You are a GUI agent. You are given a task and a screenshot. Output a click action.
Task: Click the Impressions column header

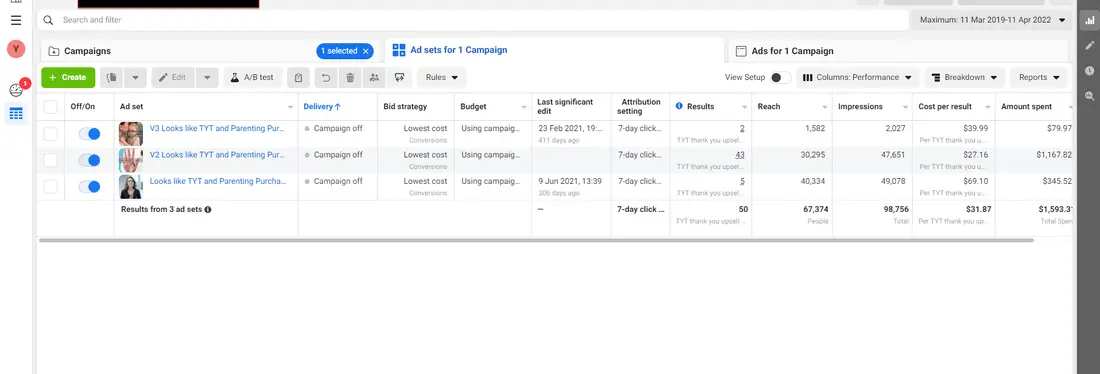tap(860, 107)
